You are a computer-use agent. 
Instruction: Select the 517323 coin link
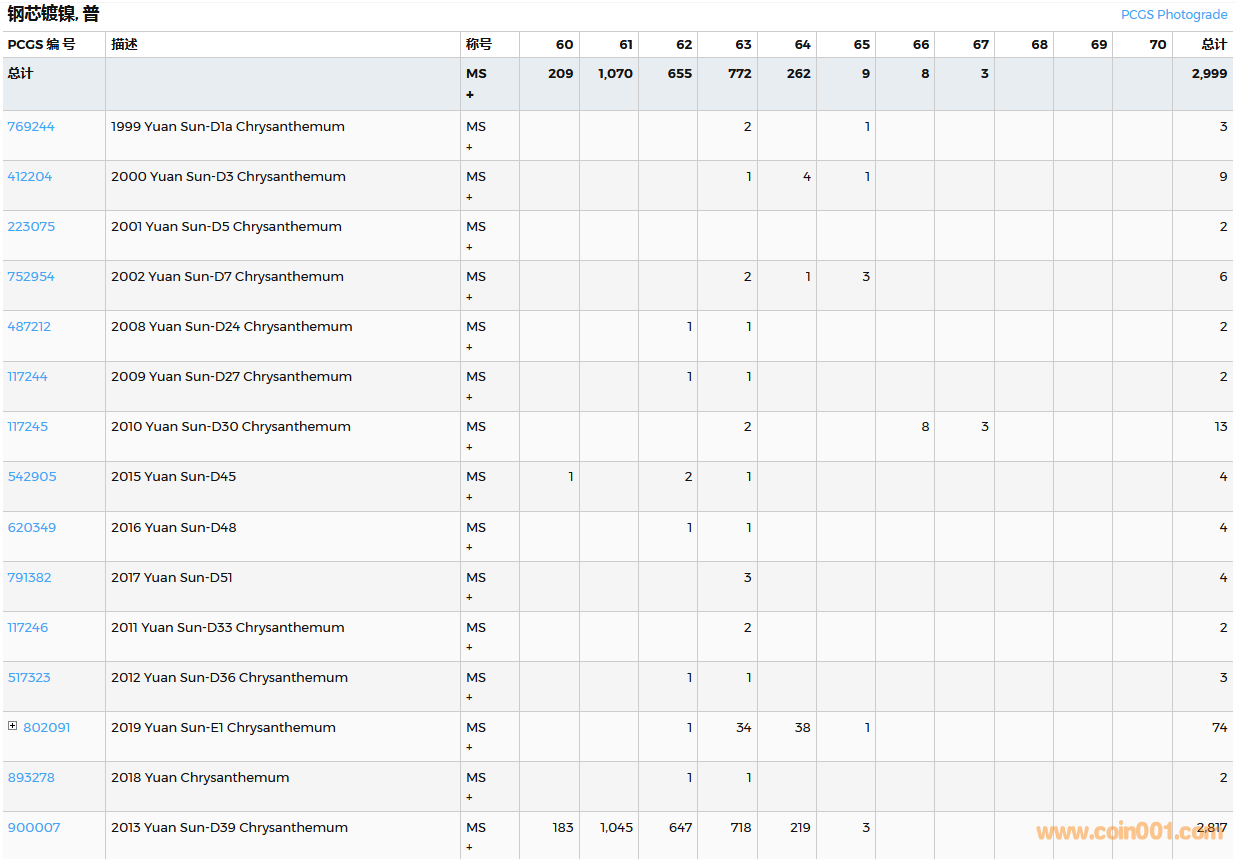(x=29, y=677)
